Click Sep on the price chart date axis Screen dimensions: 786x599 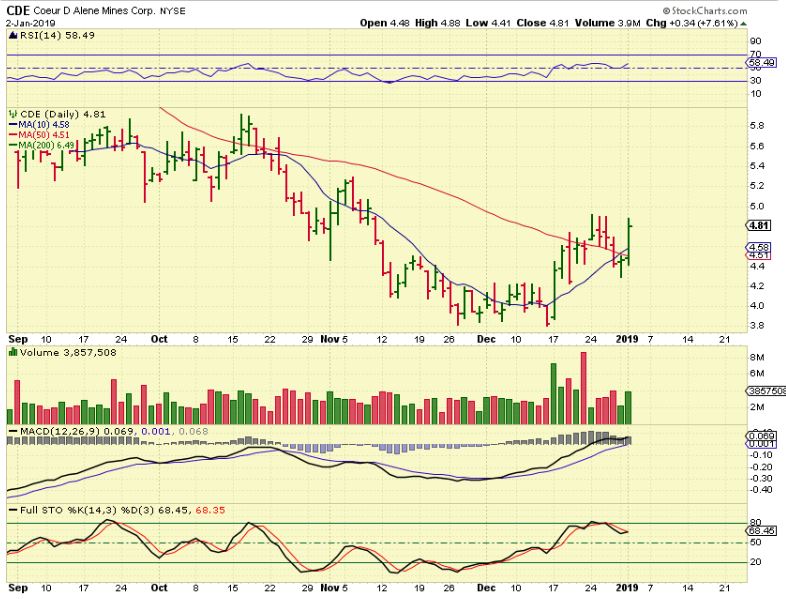coord(18,339)
